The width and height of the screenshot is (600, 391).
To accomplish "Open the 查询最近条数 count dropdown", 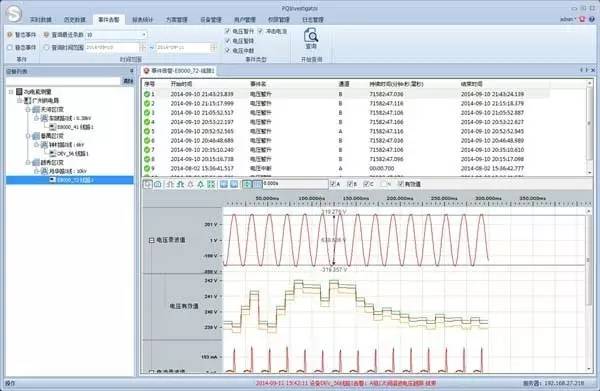I will 144,35.
